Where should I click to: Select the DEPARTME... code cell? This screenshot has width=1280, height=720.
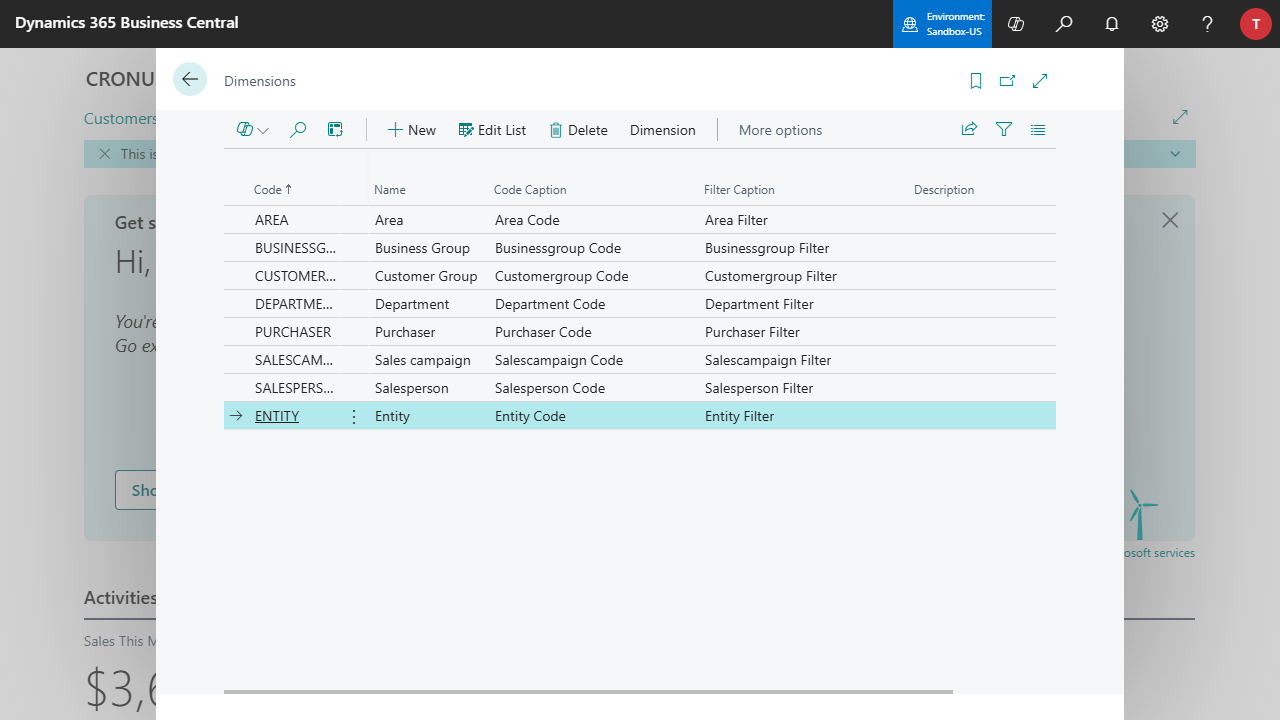tap(296, 304)
